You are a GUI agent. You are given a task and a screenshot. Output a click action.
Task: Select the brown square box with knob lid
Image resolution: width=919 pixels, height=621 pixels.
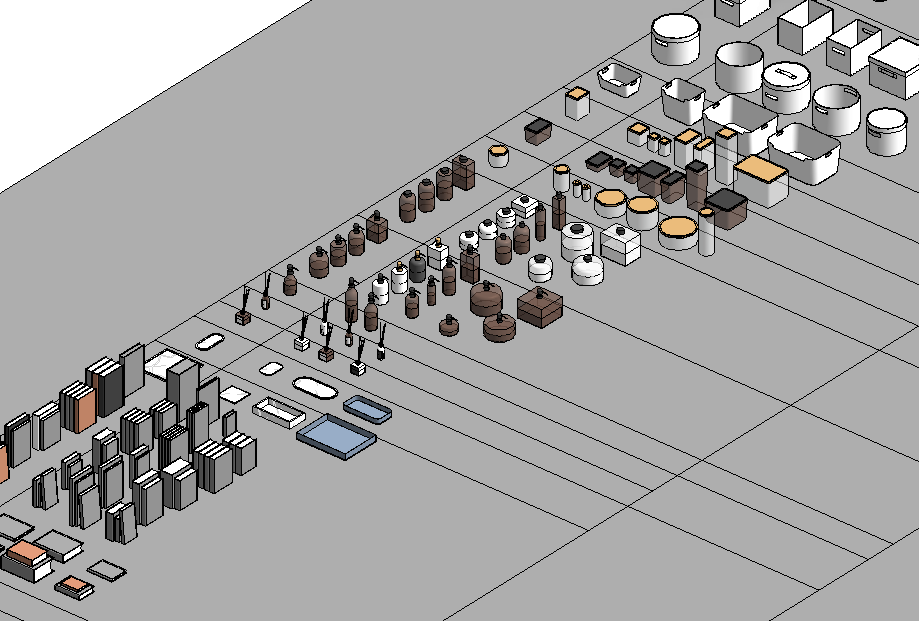pos(540,308)
